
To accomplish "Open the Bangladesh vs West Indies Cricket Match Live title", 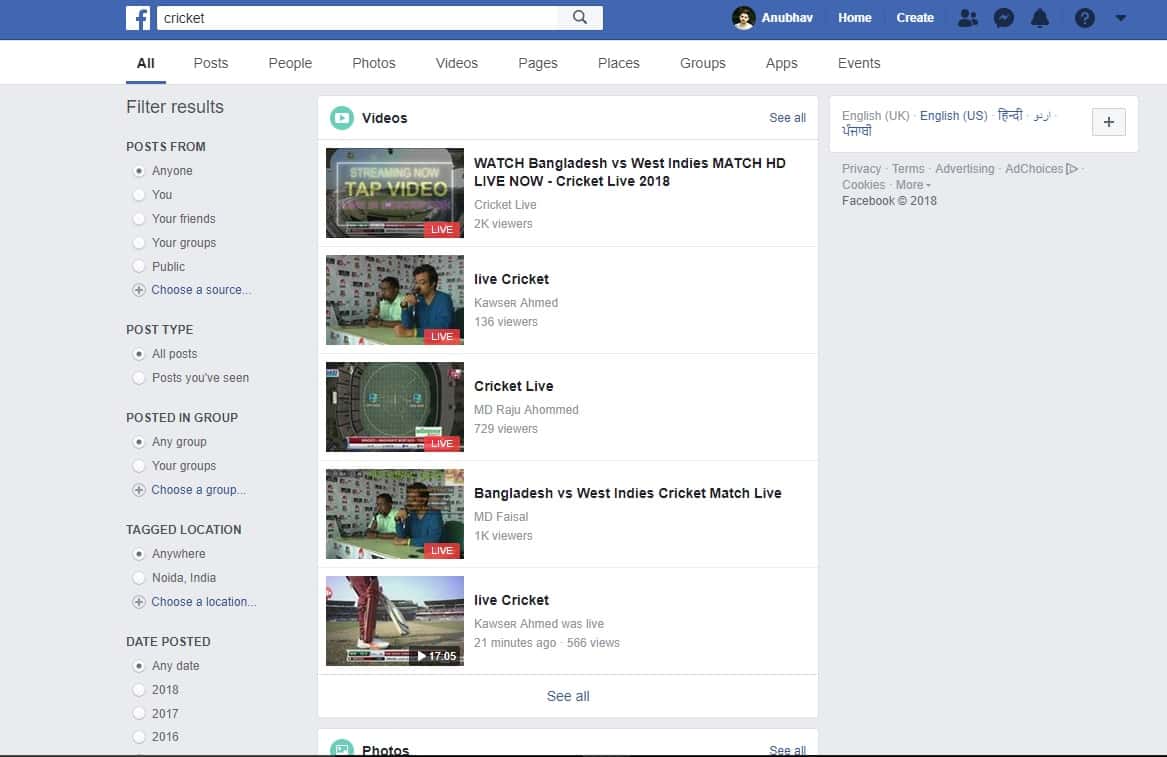I will [627, 494].
